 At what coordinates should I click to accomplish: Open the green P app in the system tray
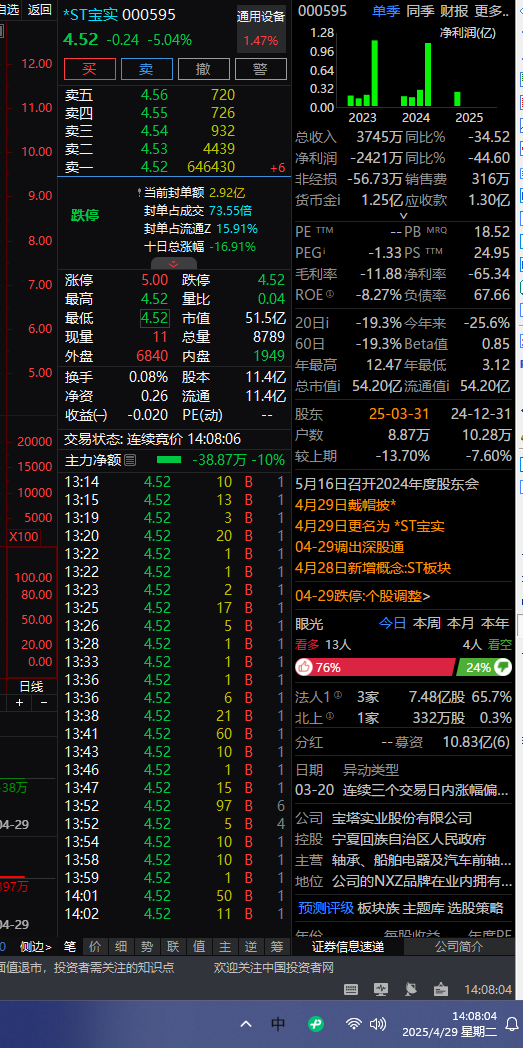tap(316, 1023)
